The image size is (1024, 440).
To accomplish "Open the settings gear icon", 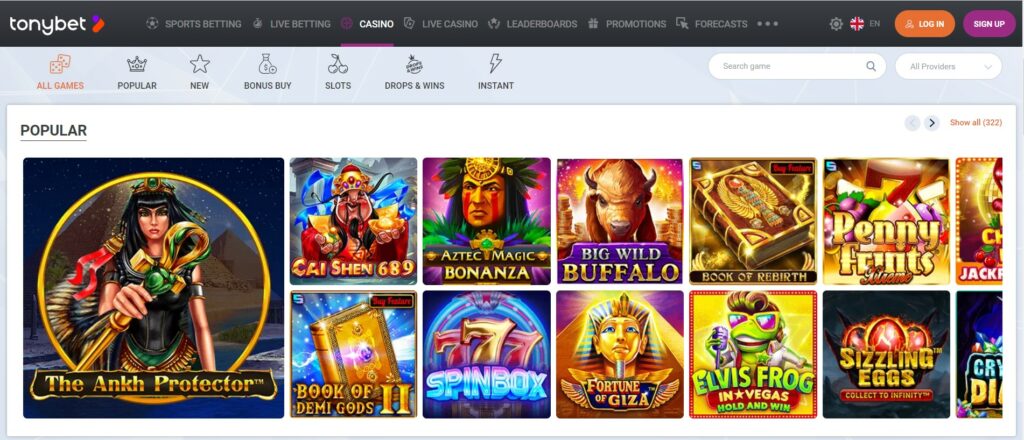I will pos(836,24).
